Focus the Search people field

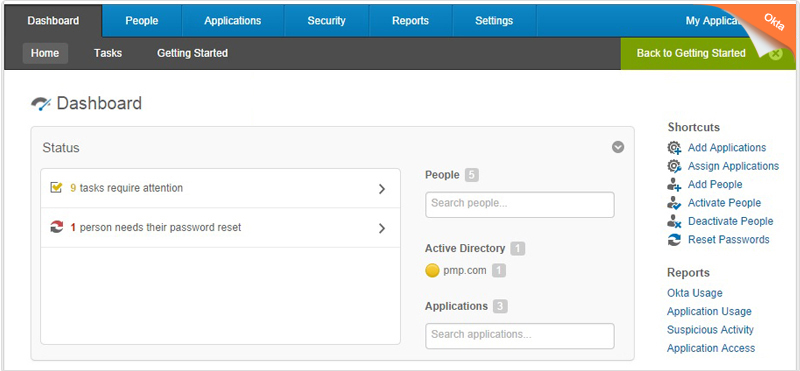pos(520,205)
